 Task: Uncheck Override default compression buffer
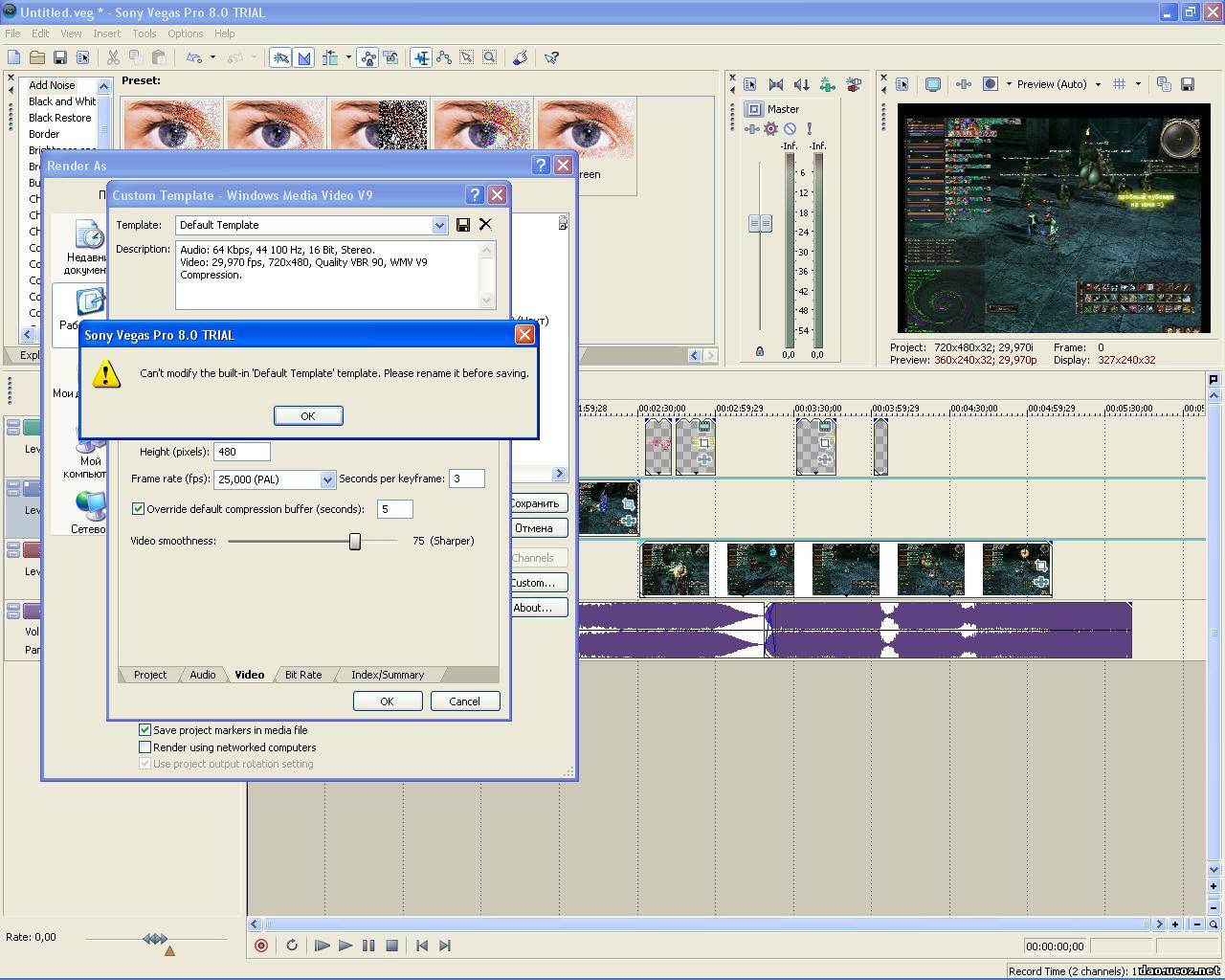[x=138, y=509]
